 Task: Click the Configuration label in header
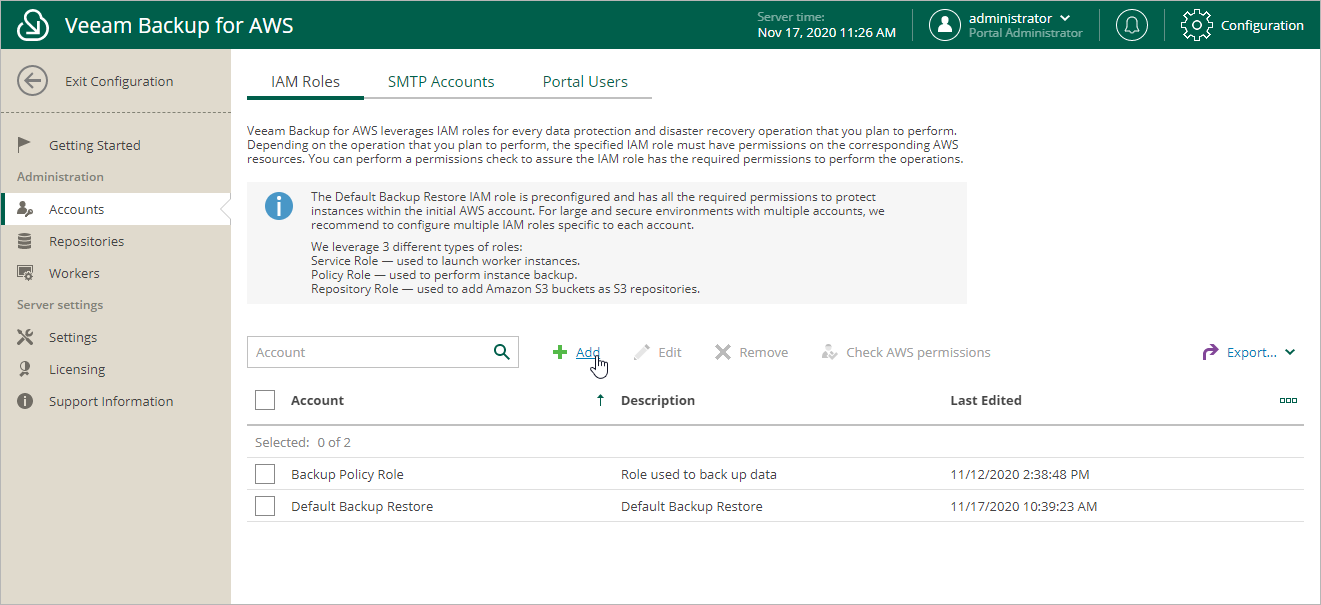click(x=1262, y=25)
